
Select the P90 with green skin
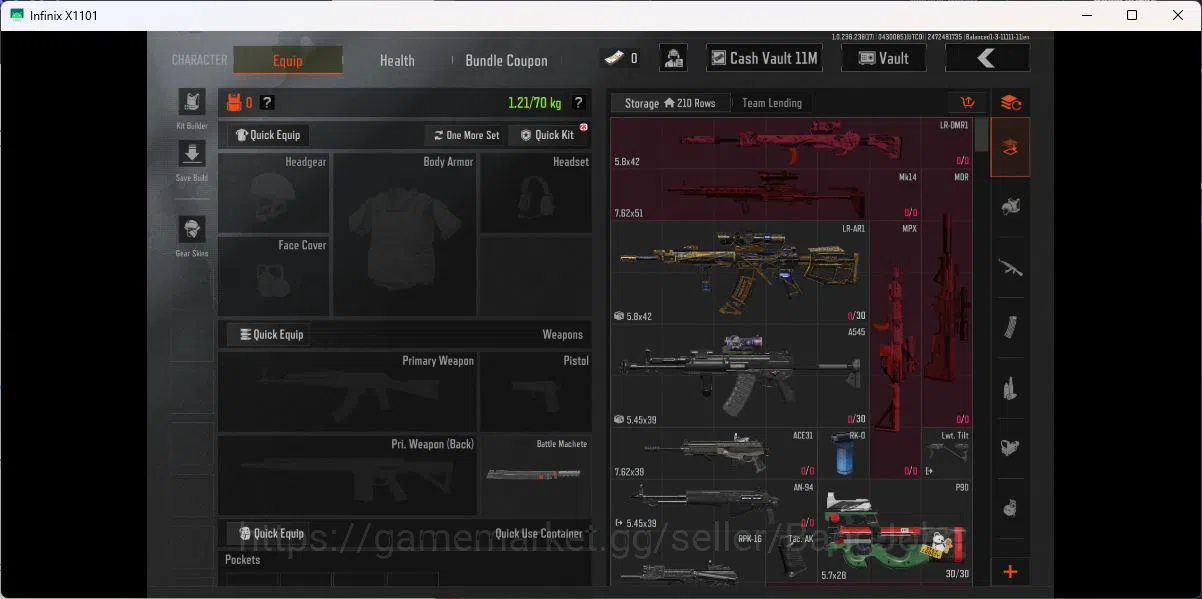click(895, 531)
